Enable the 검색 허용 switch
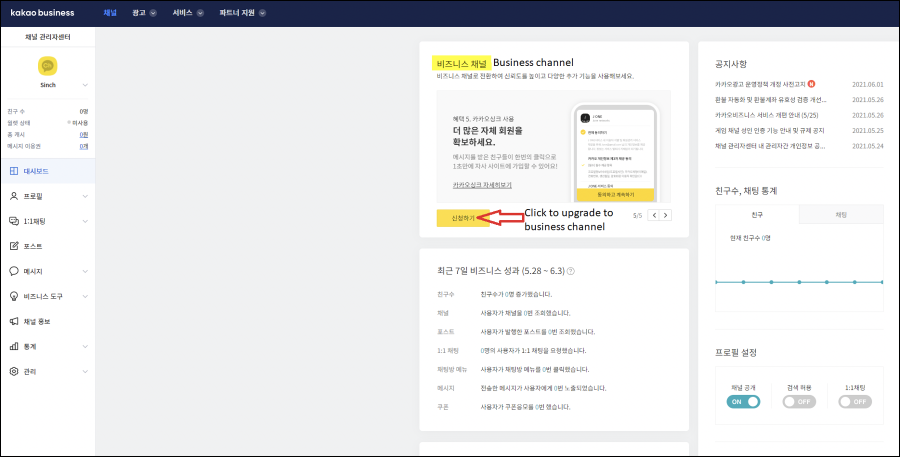The width and height of the screenshot is (900, 457). point(799,402)
